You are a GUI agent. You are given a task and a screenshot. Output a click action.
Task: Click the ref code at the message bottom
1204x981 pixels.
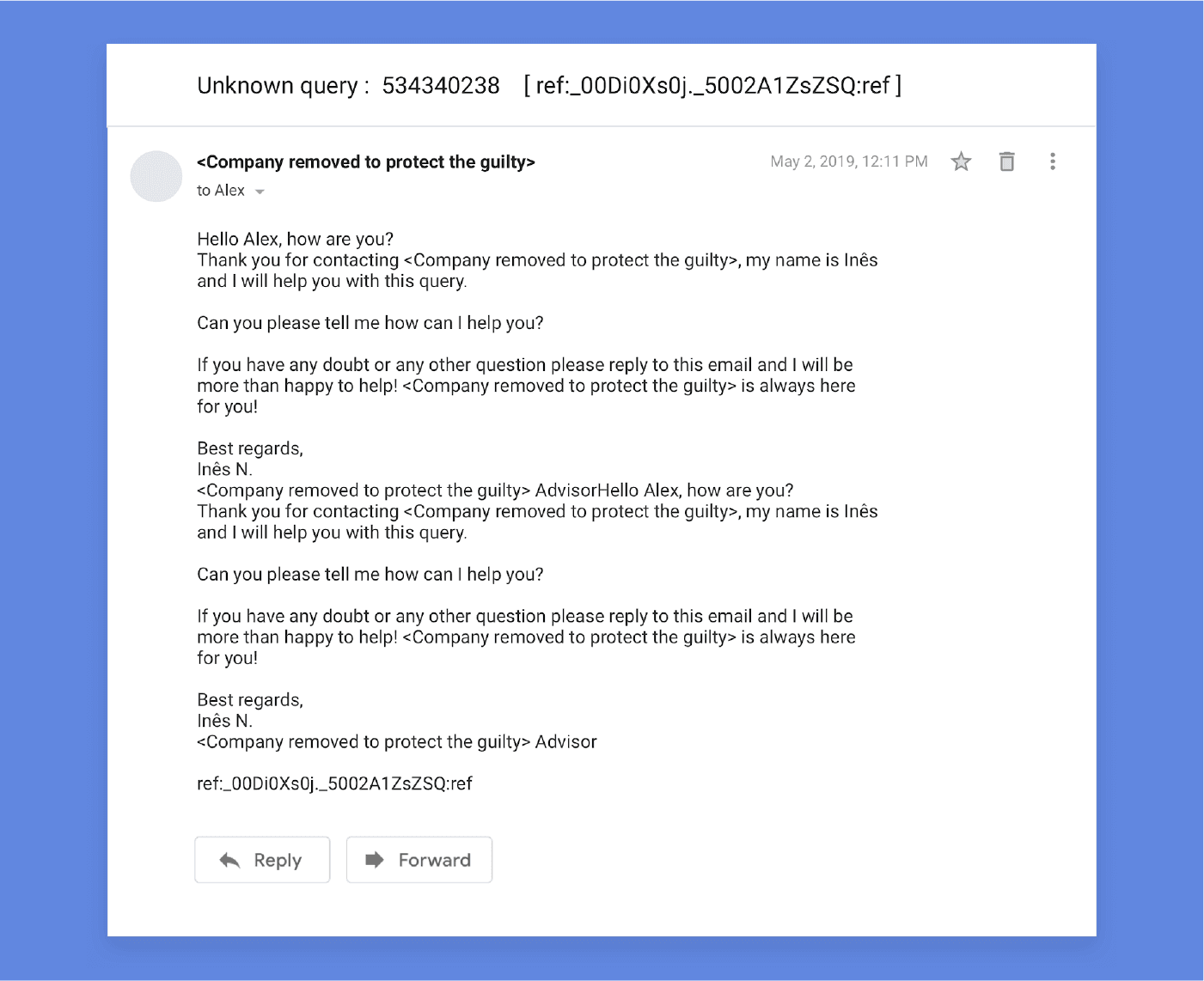[x=336, y=783]
